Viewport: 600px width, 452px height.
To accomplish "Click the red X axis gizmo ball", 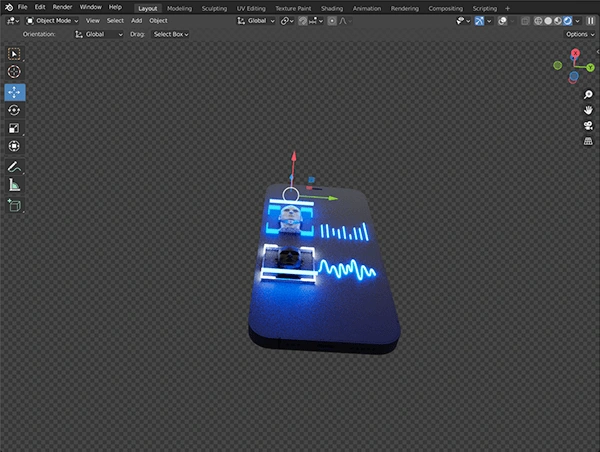I will pyautogui.click(x=575, y=53).
